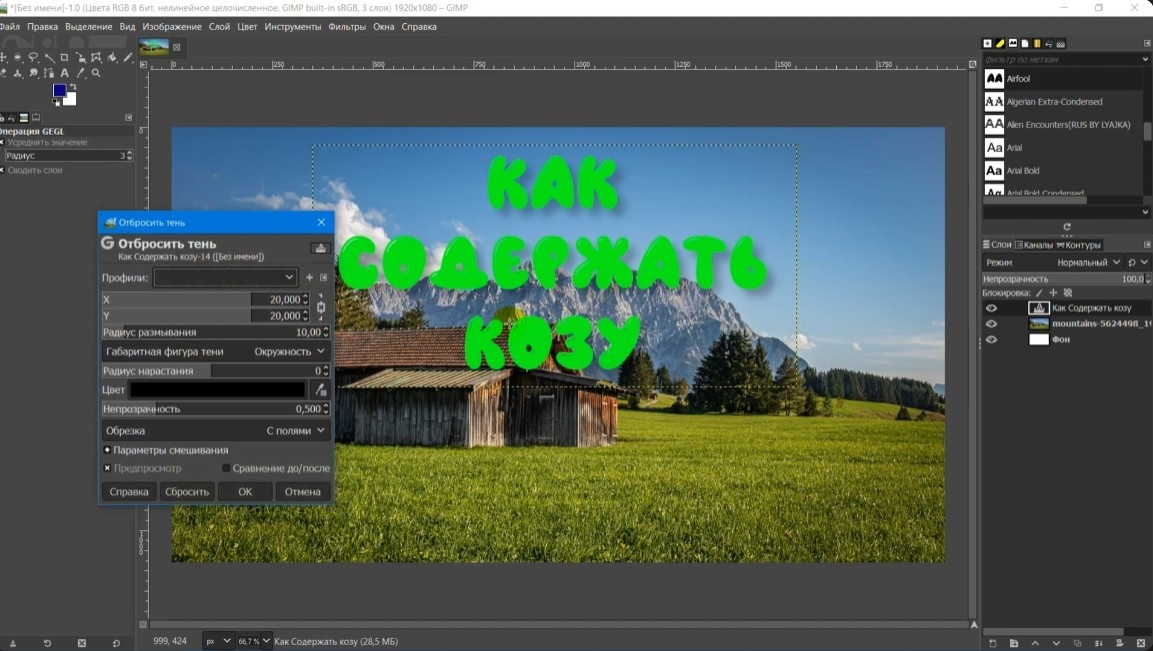1153x651 pixels.
Task: Open Габаритная фигура тени dropdown
Action: coord(215,352)
